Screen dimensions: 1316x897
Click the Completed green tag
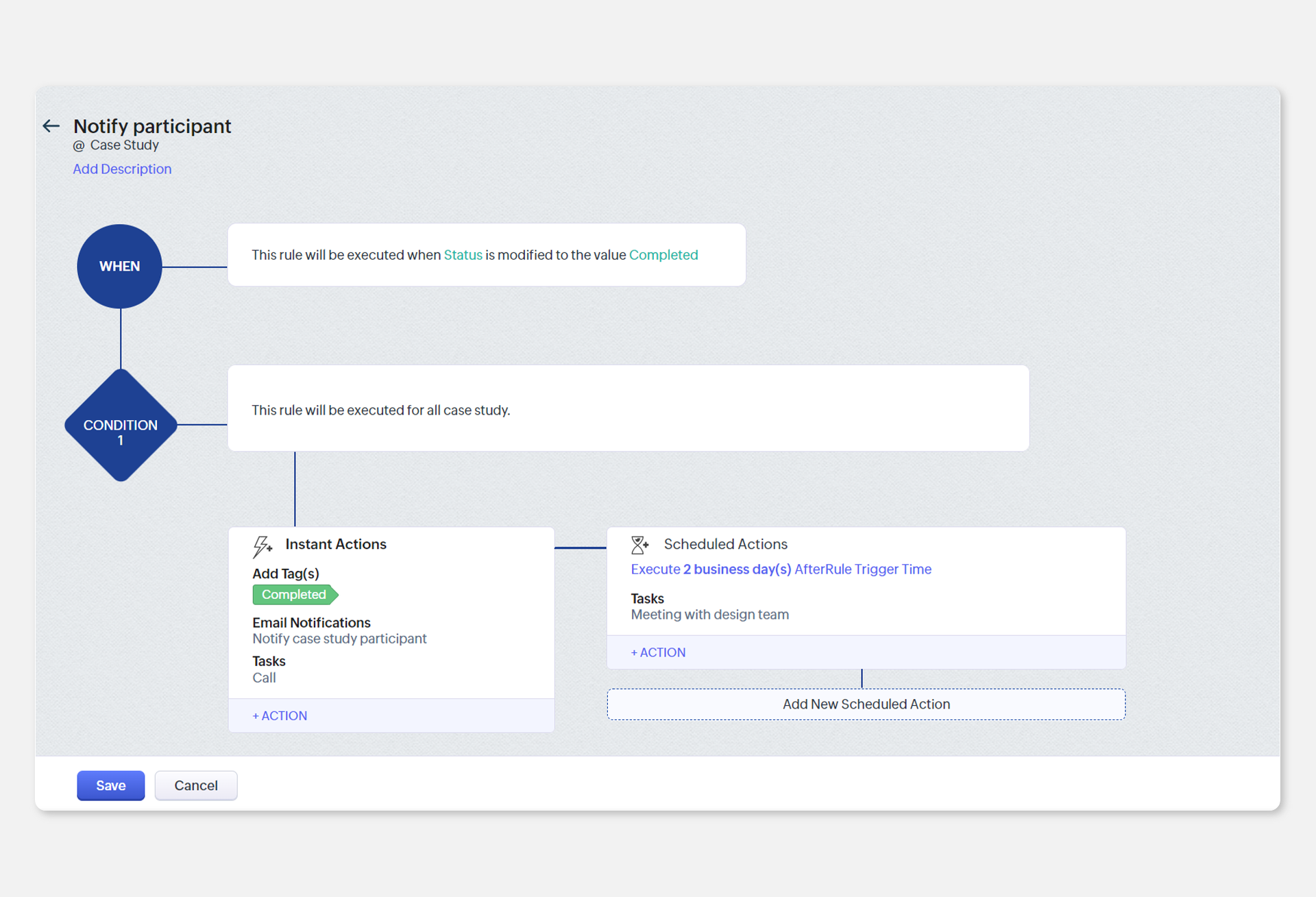pos(294,595)
